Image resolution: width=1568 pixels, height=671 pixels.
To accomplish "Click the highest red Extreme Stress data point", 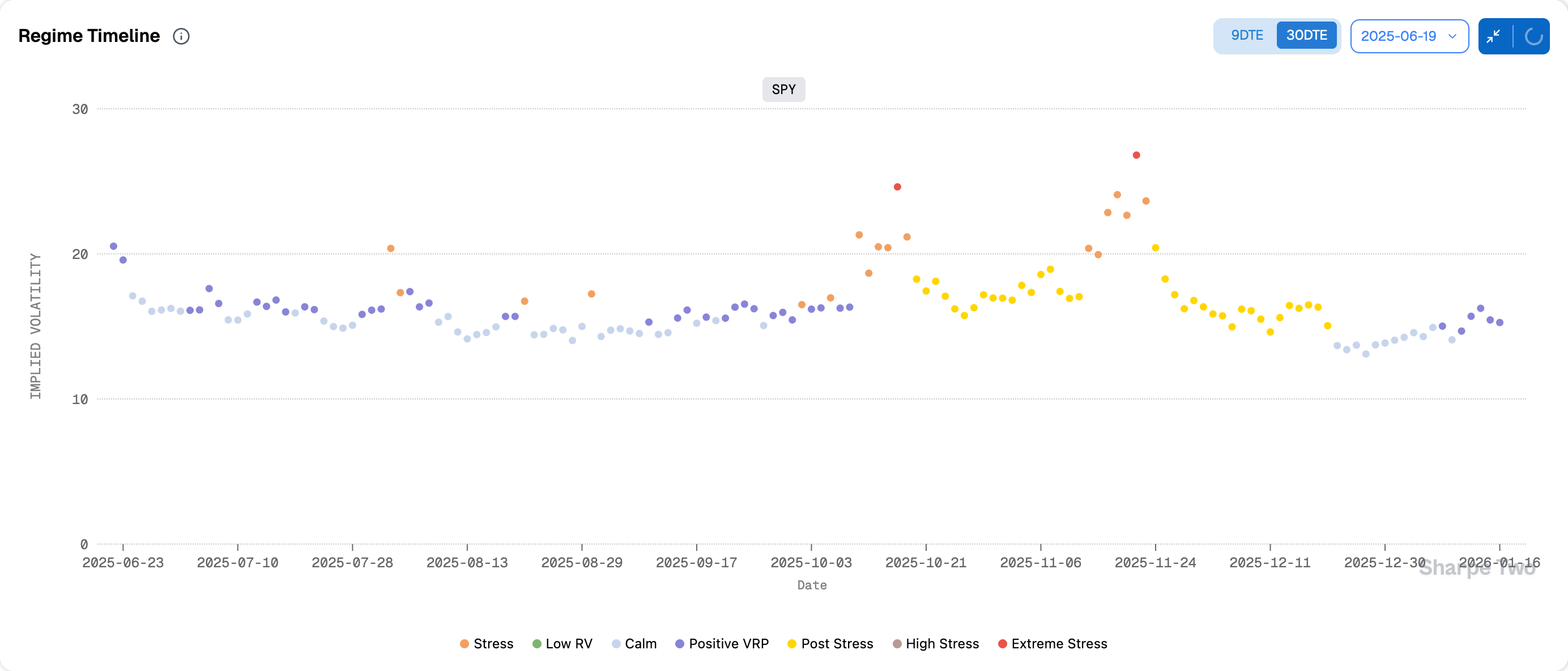I will click(1136, 155).
